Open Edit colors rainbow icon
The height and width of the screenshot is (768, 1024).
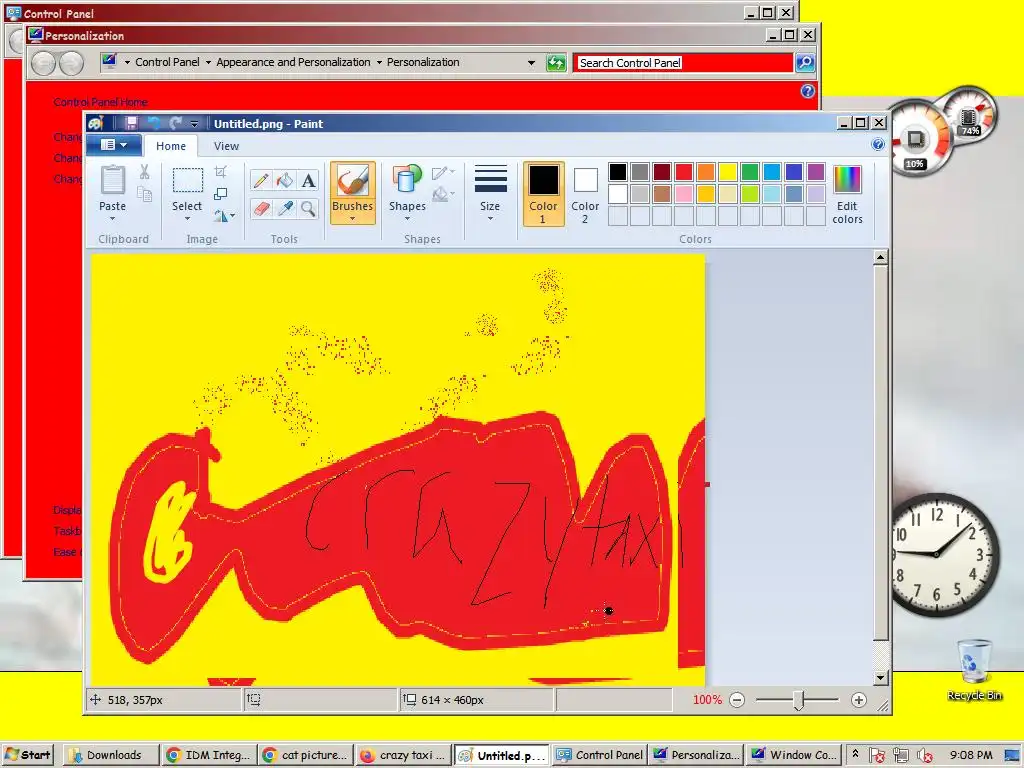point(848,179)
